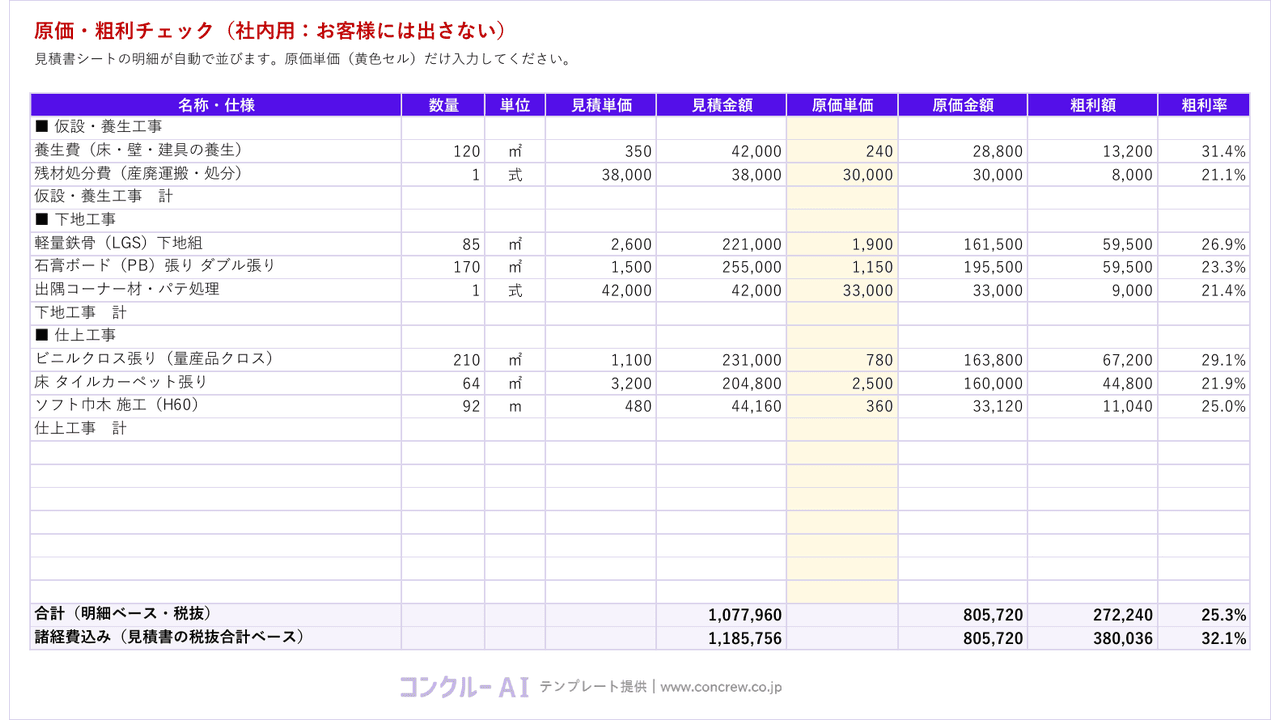Screen dimensions: 1280x720
Task: Select gross profit 13,200
Action: pyautogui.click(x=1092, y=151)
